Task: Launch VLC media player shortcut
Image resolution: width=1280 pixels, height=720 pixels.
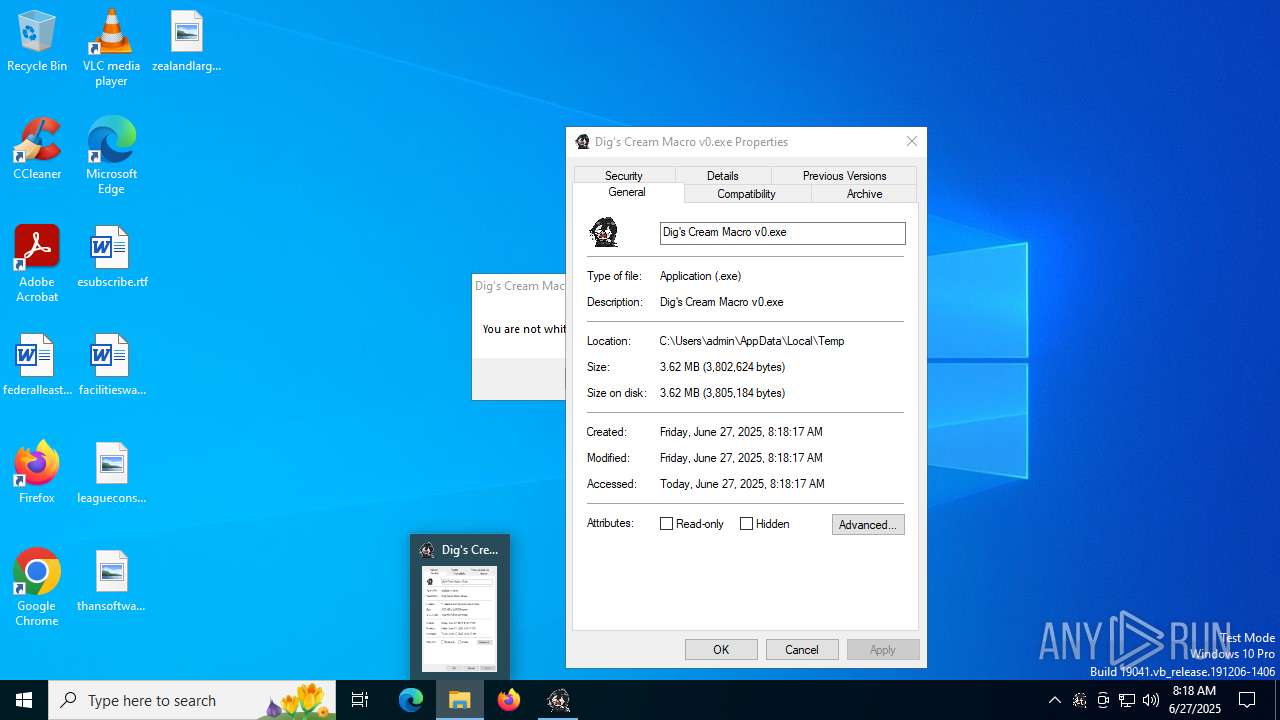Action: pos(111,47)
